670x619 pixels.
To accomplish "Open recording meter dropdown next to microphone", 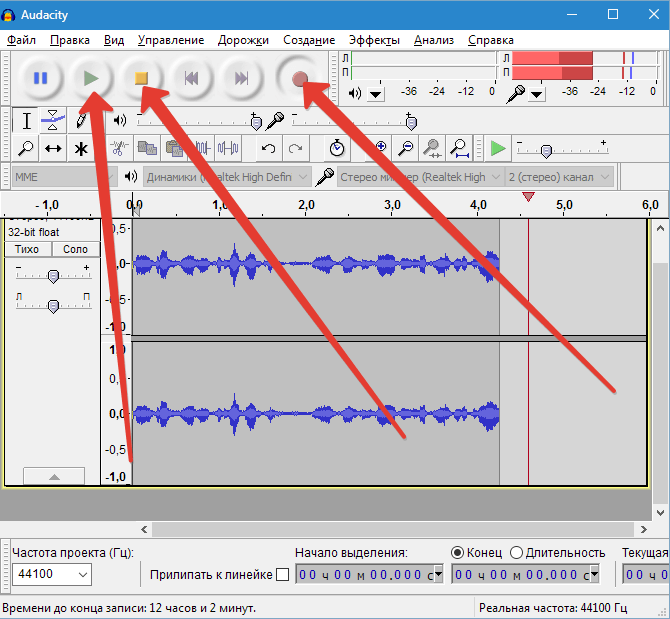I will (537, 94).
